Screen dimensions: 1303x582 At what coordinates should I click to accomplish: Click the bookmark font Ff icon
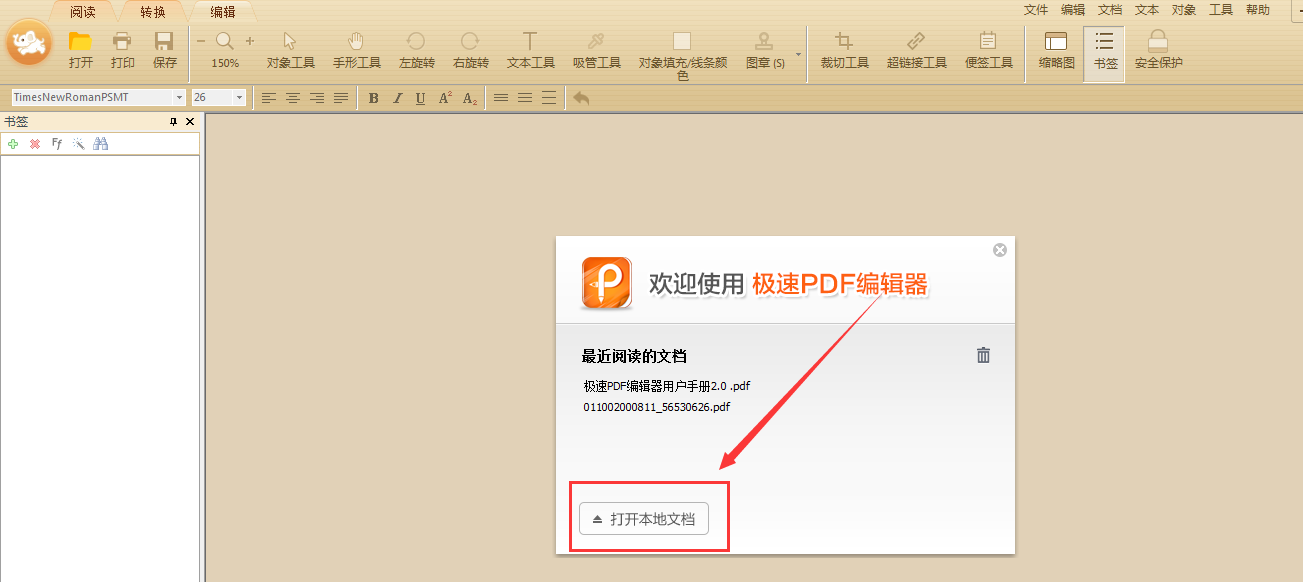click(x=57, y=144)
